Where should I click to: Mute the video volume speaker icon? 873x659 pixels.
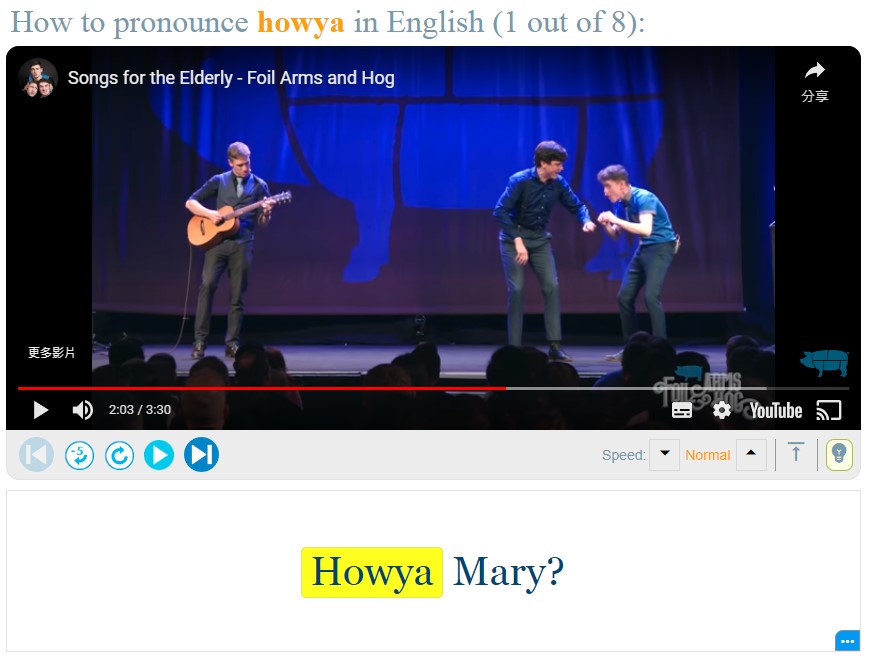(82, 410)
